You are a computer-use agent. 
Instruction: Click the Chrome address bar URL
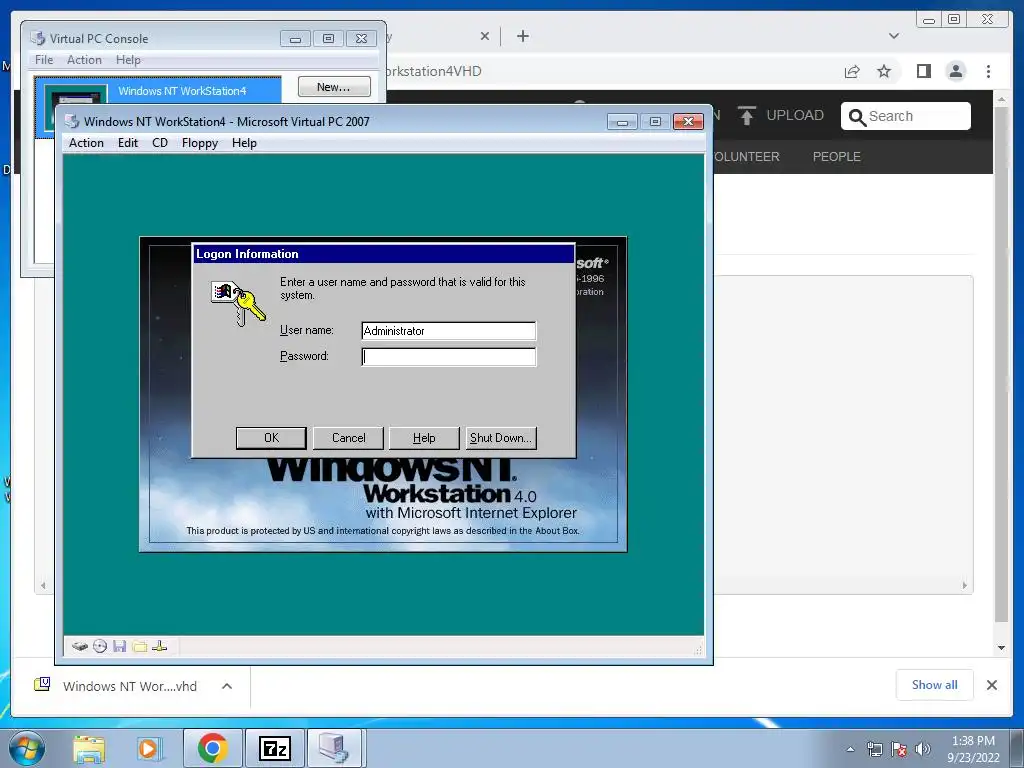(x=434, y=71)
